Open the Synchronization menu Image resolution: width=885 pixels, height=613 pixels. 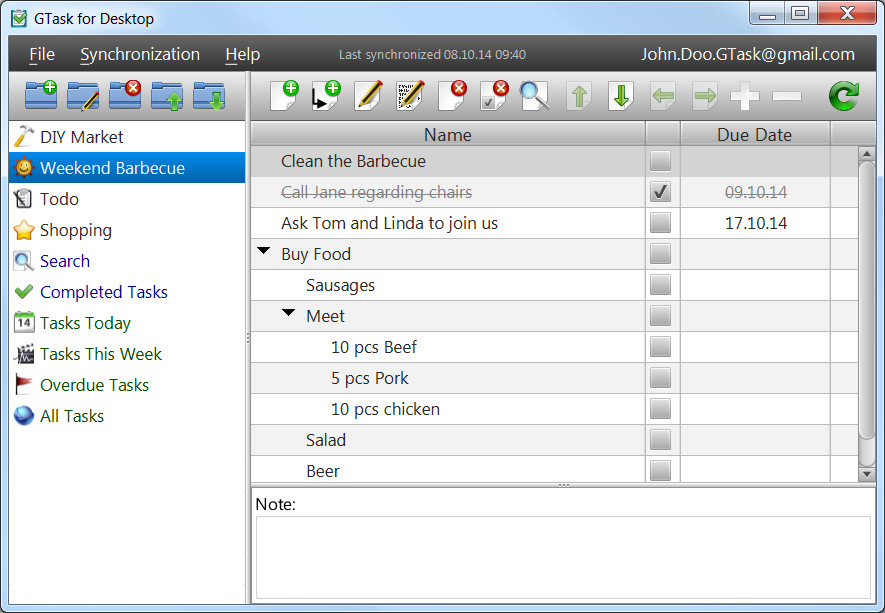140,54
